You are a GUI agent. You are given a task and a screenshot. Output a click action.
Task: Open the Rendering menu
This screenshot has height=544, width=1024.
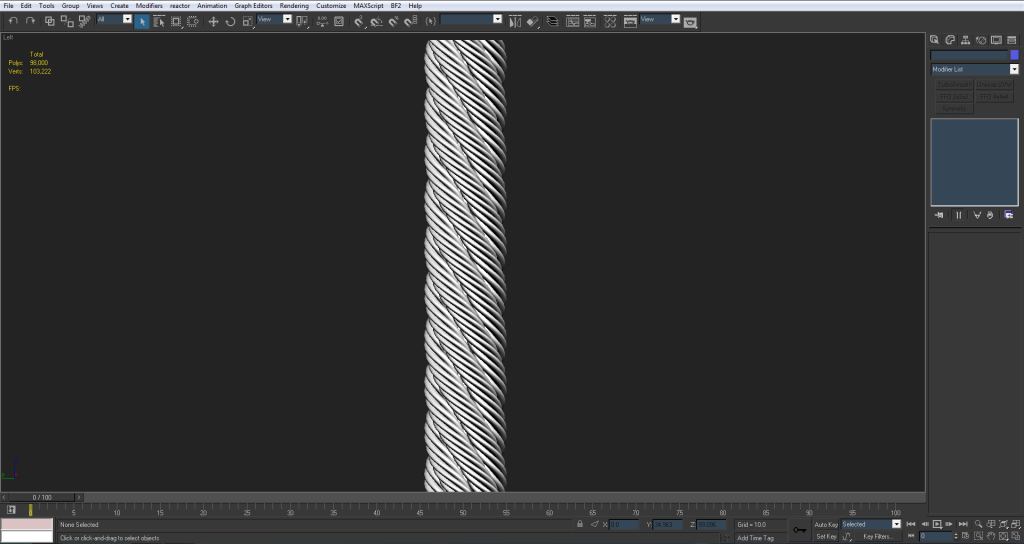pyautogui.click(x=294, y=6)
